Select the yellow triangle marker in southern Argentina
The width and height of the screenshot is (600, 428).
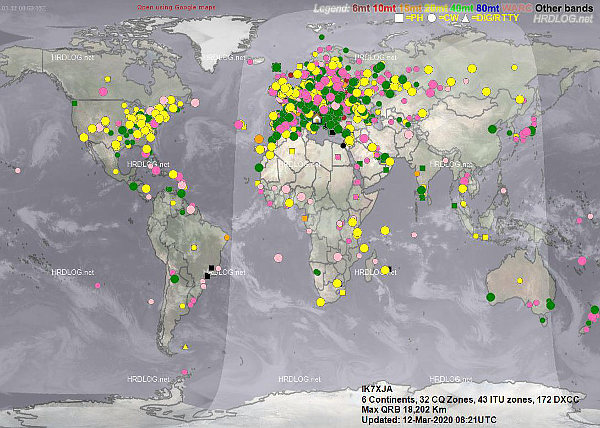186,347
